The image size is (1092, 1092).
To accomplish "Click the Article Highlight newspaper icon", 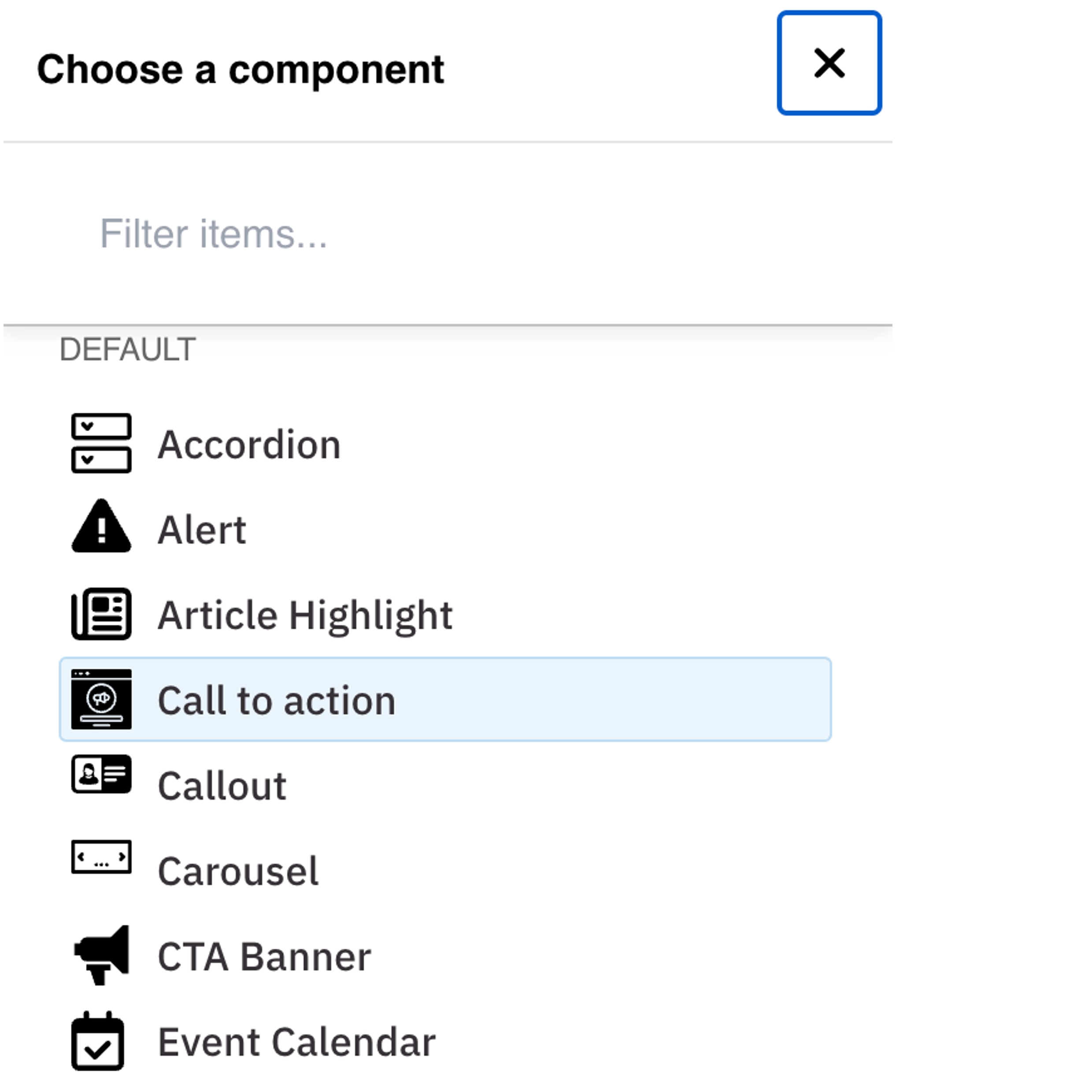I will [x=101, y=614].
